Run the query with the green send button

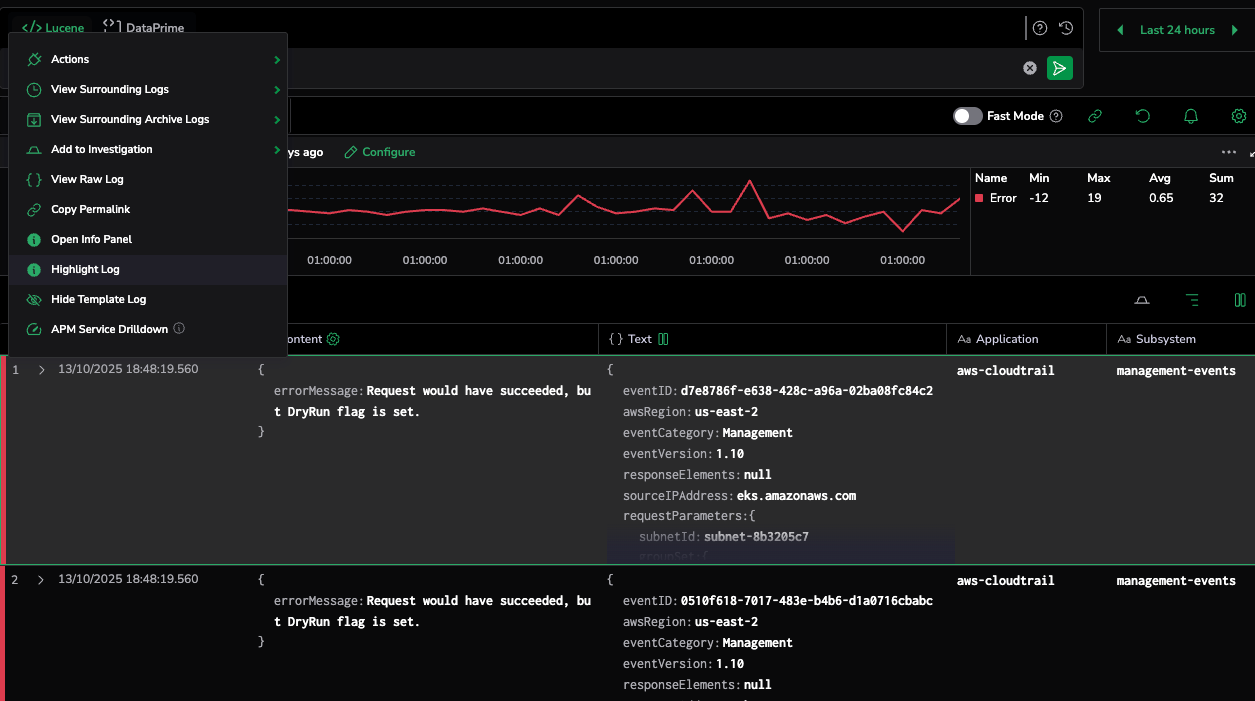[x=1059, y=68]
